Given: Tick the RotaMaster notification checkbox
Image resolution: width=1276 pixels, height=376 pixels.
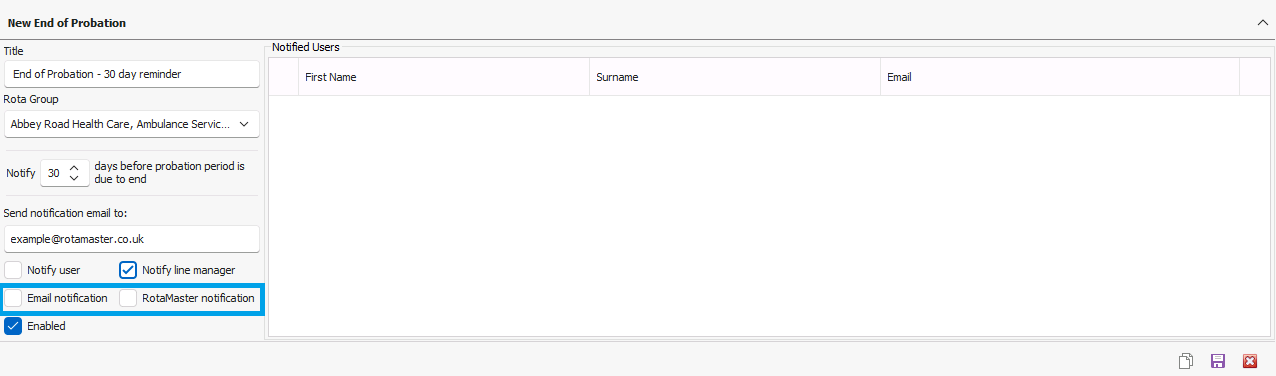Looking at the screenshot, I should coord(128,298).
